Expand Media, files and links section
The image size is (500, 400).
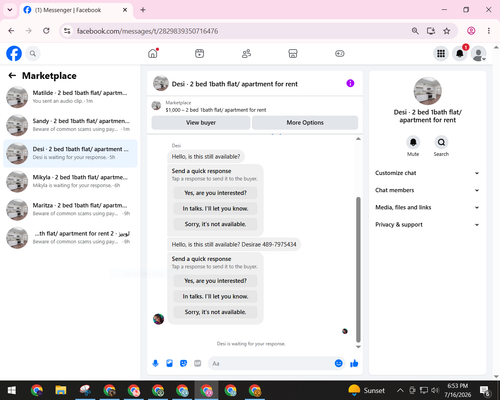click(427, 207)
